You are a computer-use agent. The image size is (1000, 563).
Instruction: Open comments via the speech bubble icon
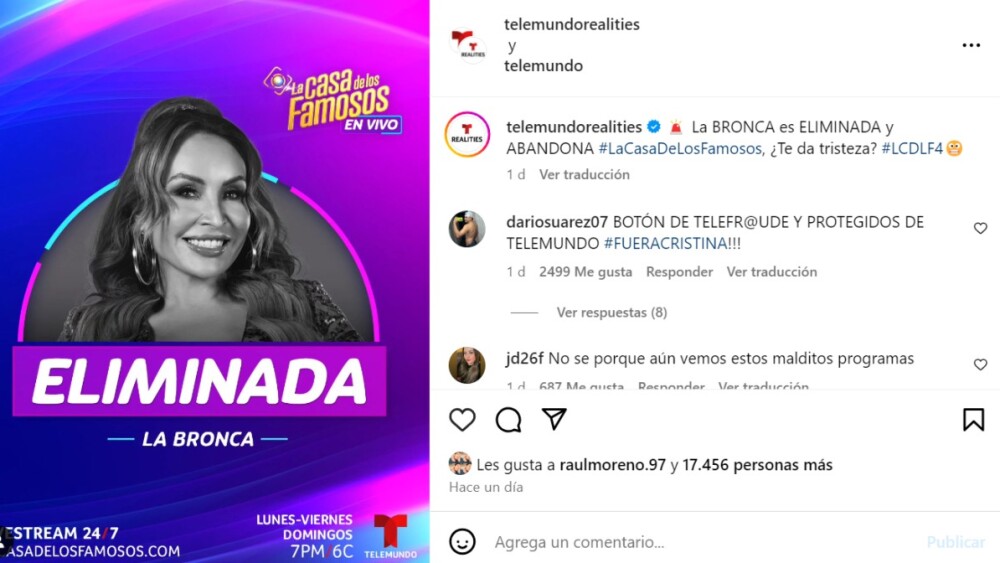508,420
